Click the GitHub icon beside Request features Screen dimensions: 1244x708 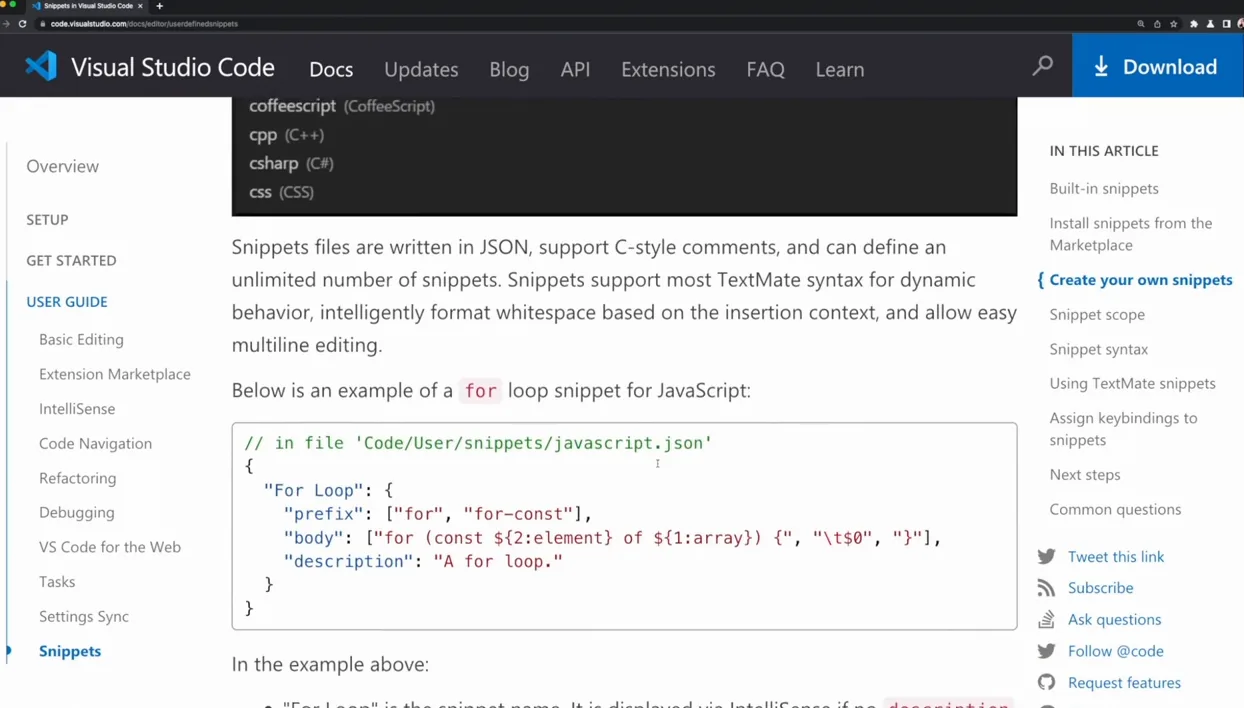pyautogui.click(x=1046, y=682)
